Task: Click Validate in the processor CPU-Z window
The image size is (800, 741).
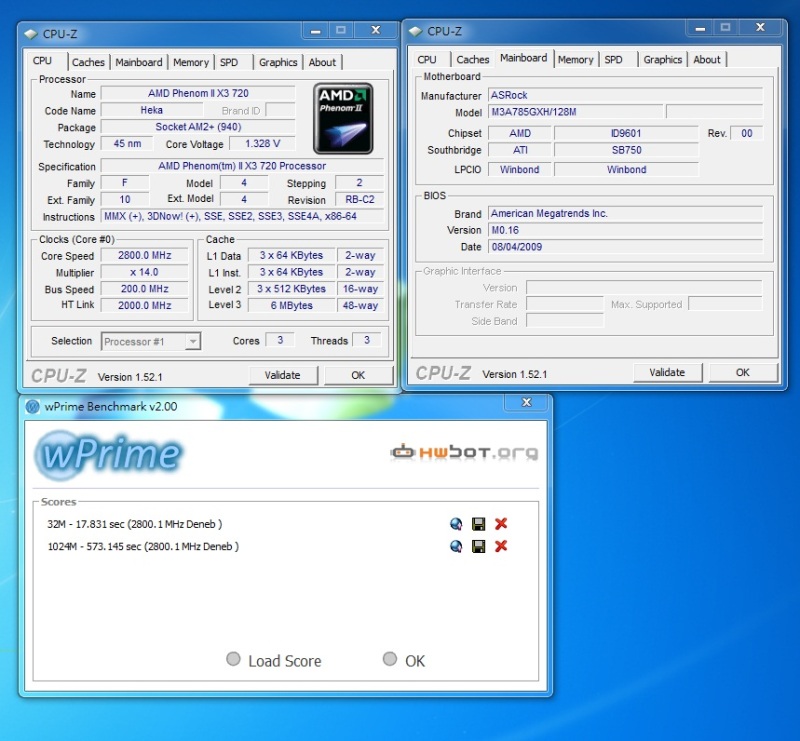Action: click(283, 376)
